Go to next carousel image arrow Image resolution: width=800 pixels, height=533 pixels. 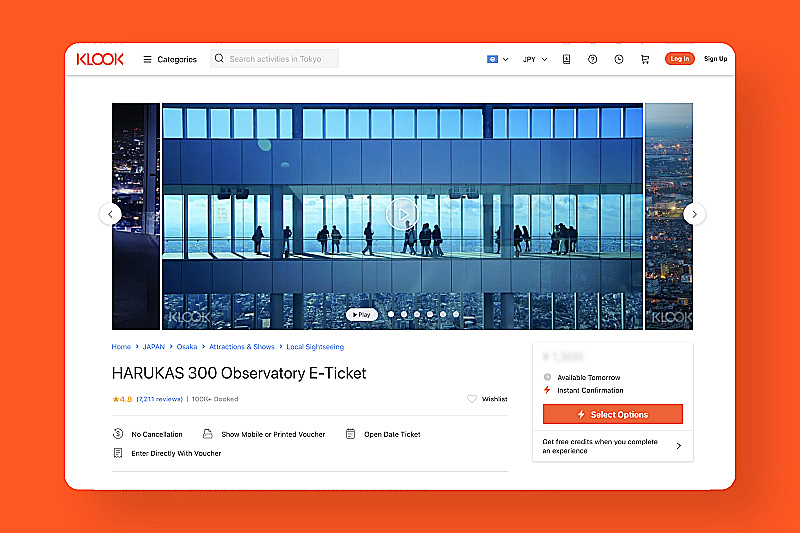click(694, 214)
